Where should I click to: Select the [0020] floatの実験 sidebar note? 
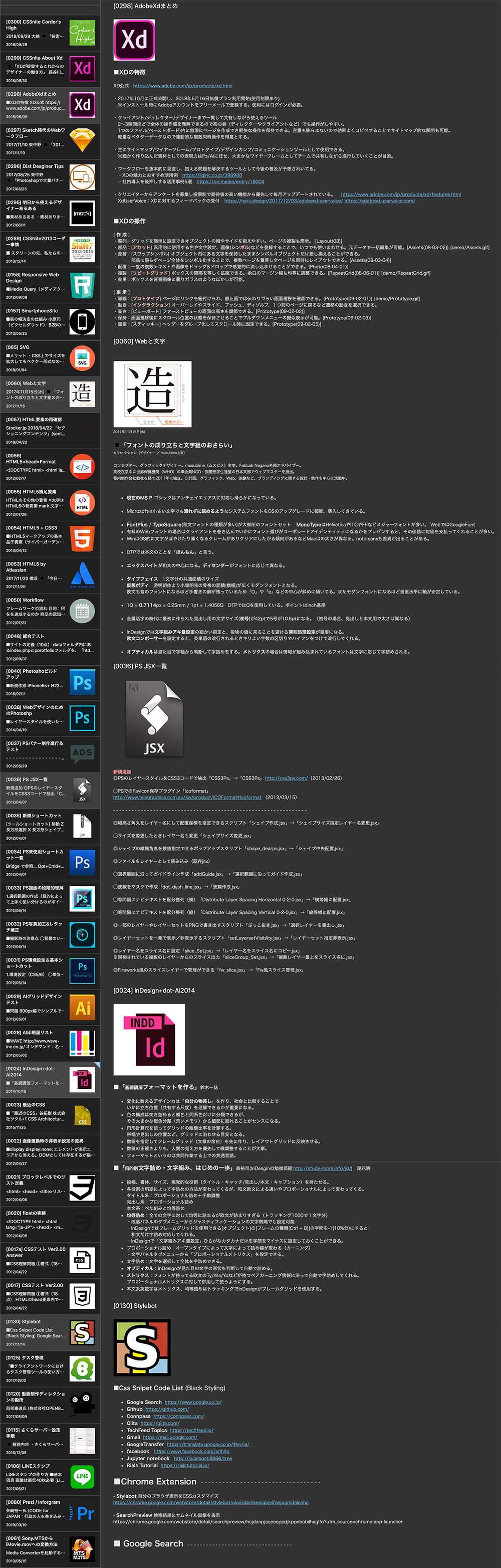50,1225
